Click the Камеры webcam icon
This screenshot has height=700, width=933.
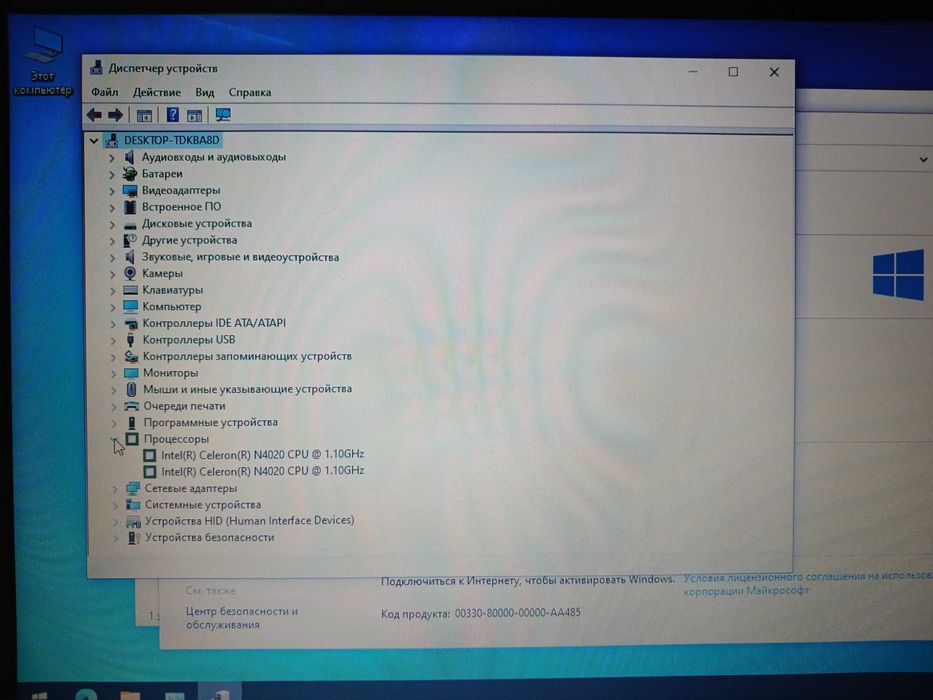(x=130, y=273)
